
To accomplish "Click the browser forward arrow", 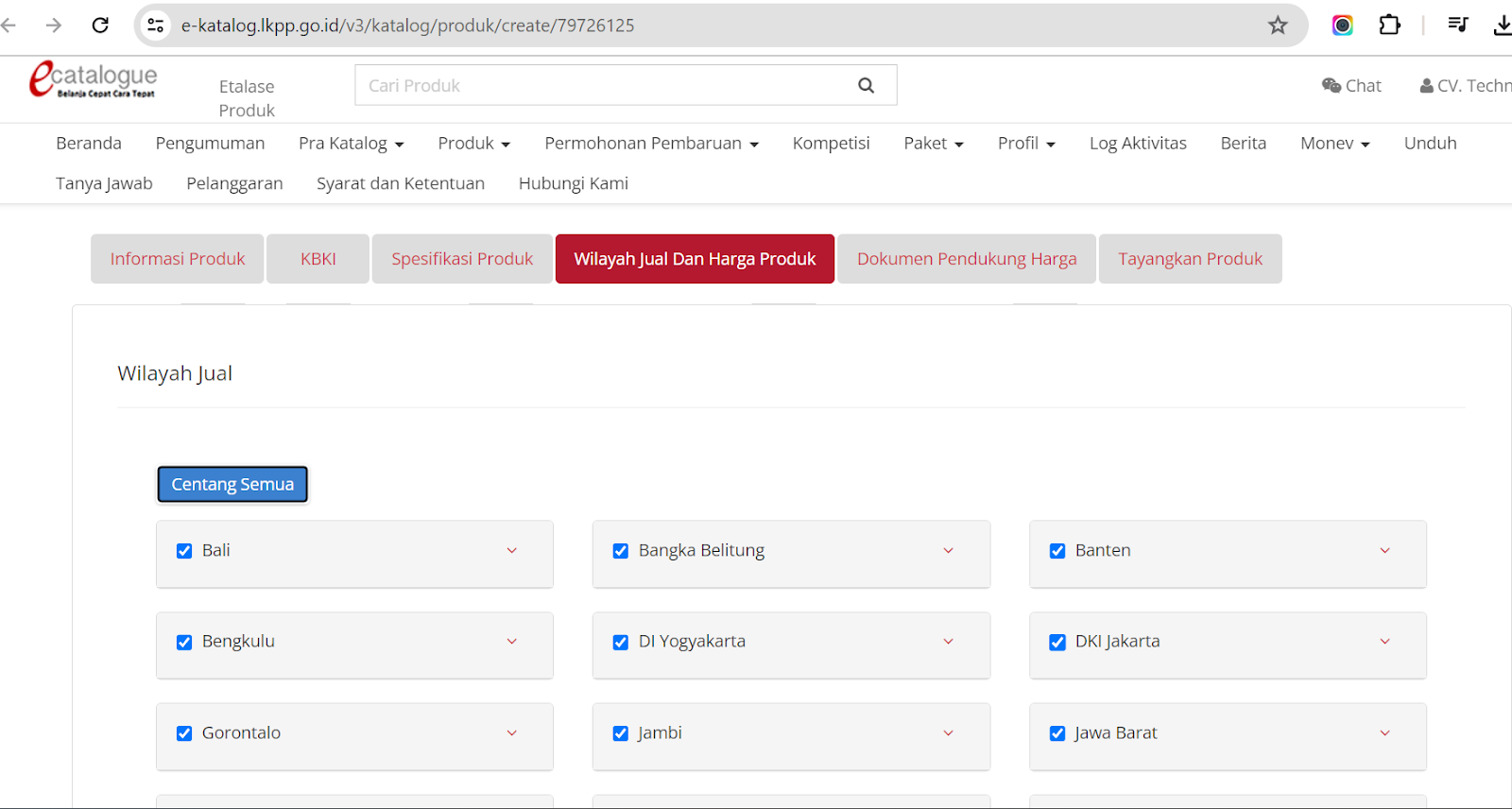I will click(54, 26).
